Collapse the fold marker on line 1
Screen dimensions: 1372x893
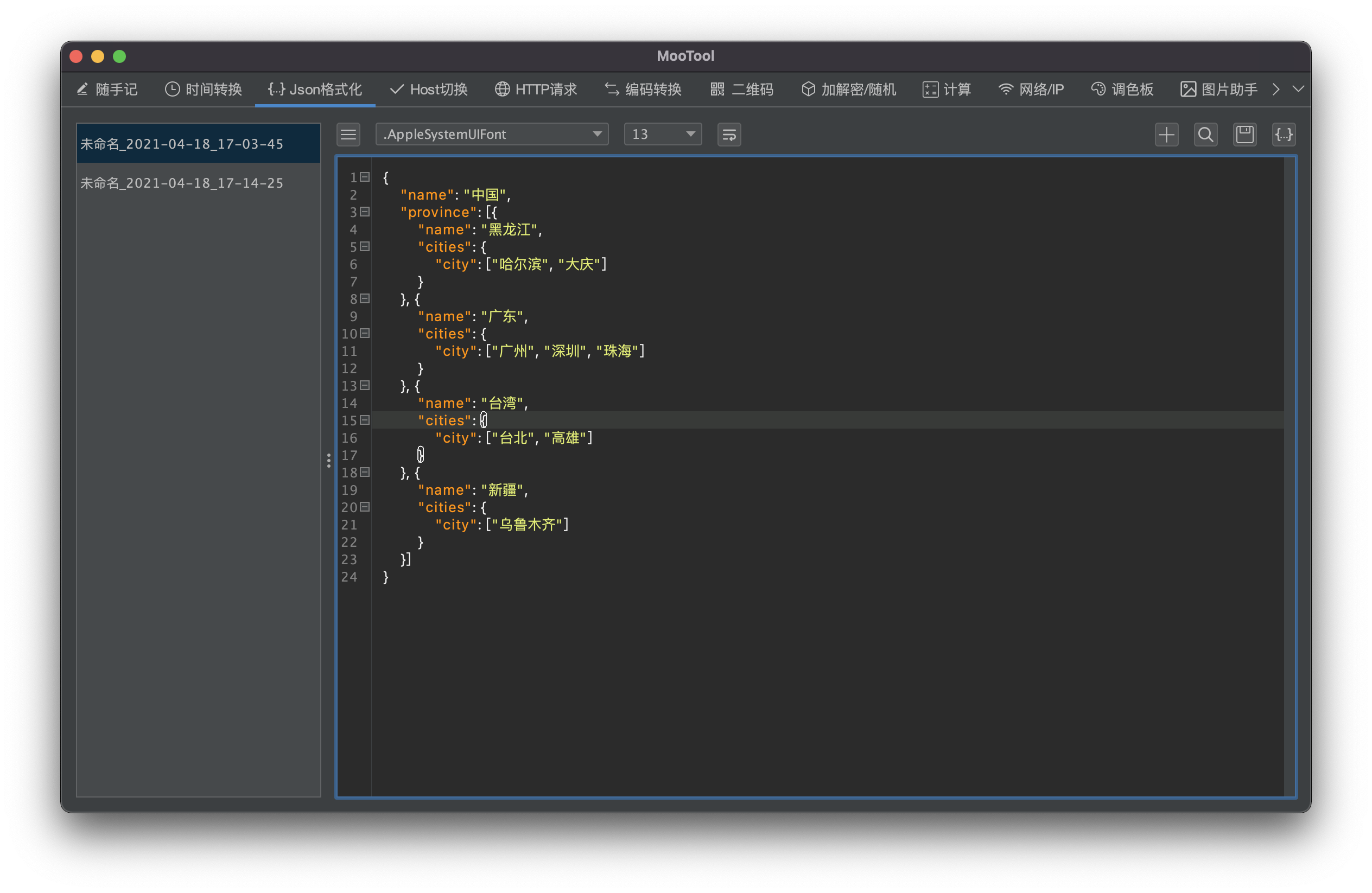pos(365,177)
